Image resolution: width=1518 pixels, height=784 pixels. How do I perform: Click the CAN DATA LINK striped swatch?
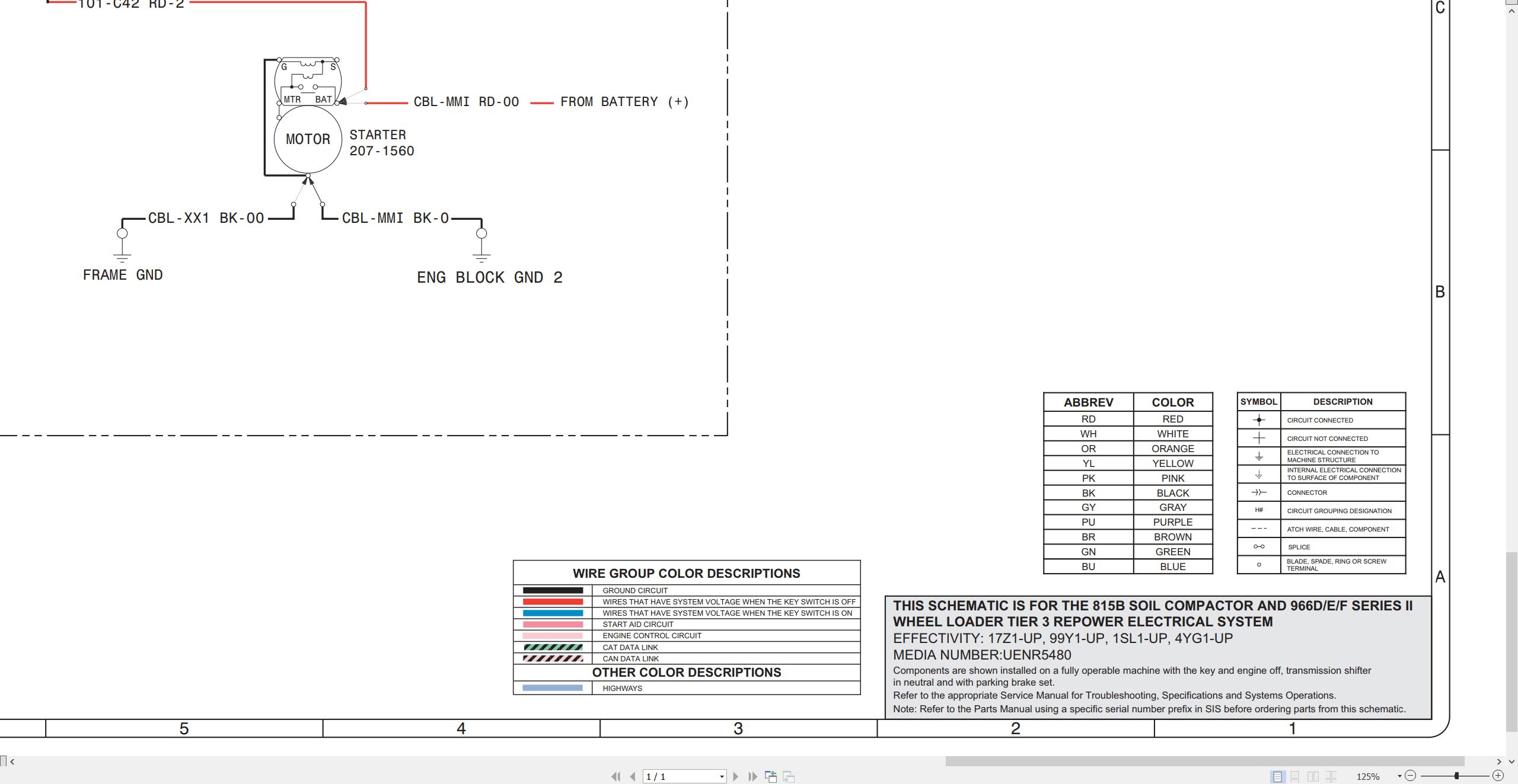(x=553, y=658)
